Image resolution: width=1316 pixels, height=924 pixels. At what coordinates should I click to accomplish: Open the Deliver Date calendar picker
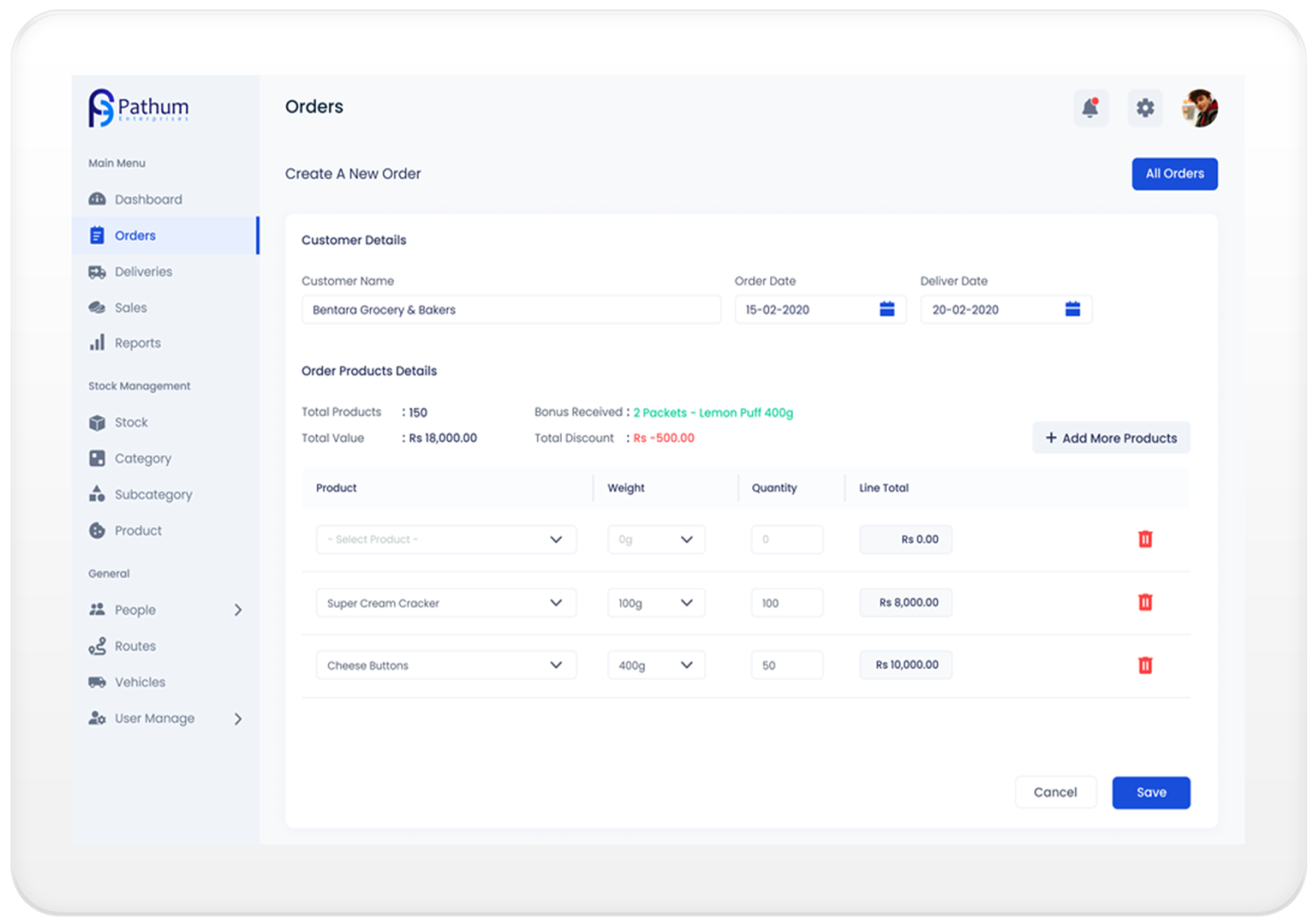tap(1072, 309)
